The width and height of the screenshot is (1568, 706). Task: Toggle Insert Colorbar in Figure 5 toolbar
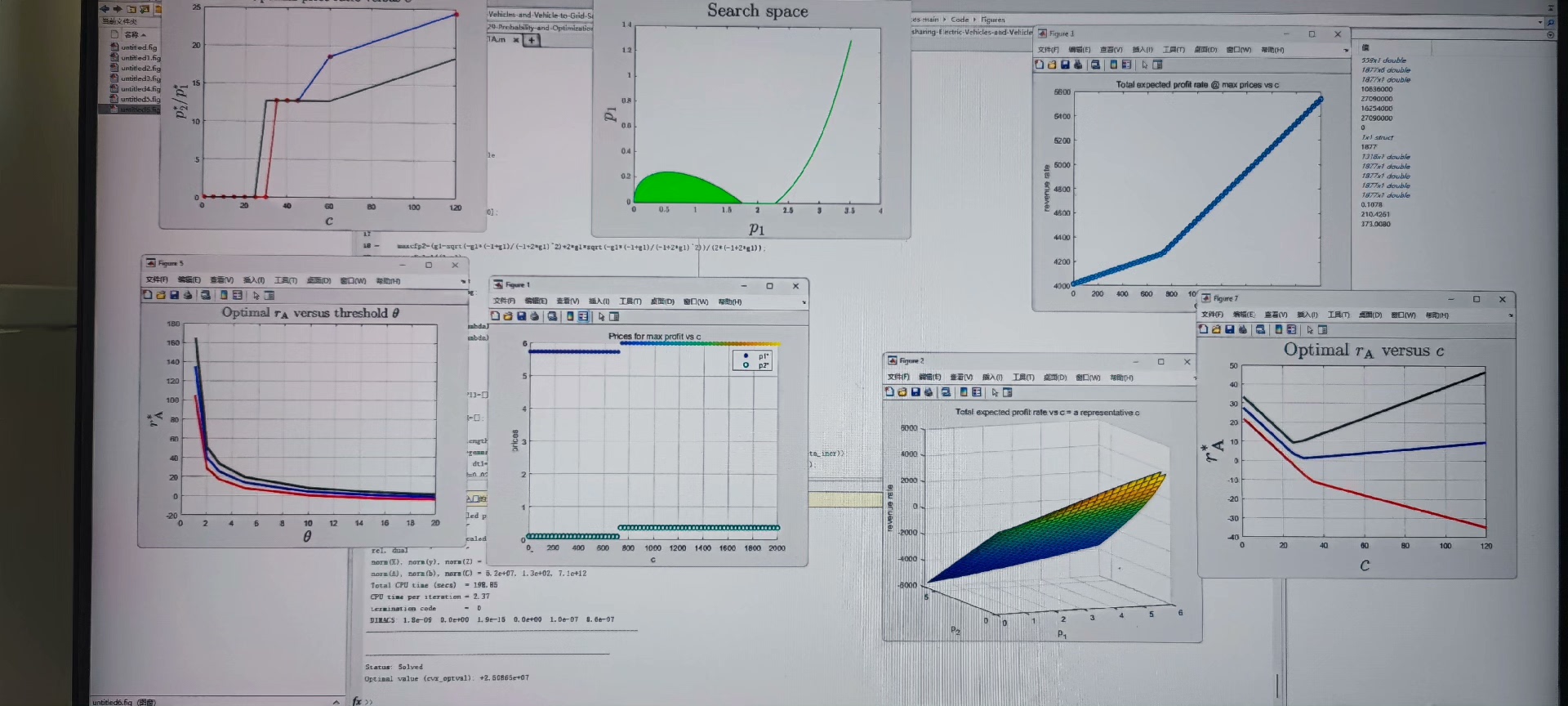224,295
